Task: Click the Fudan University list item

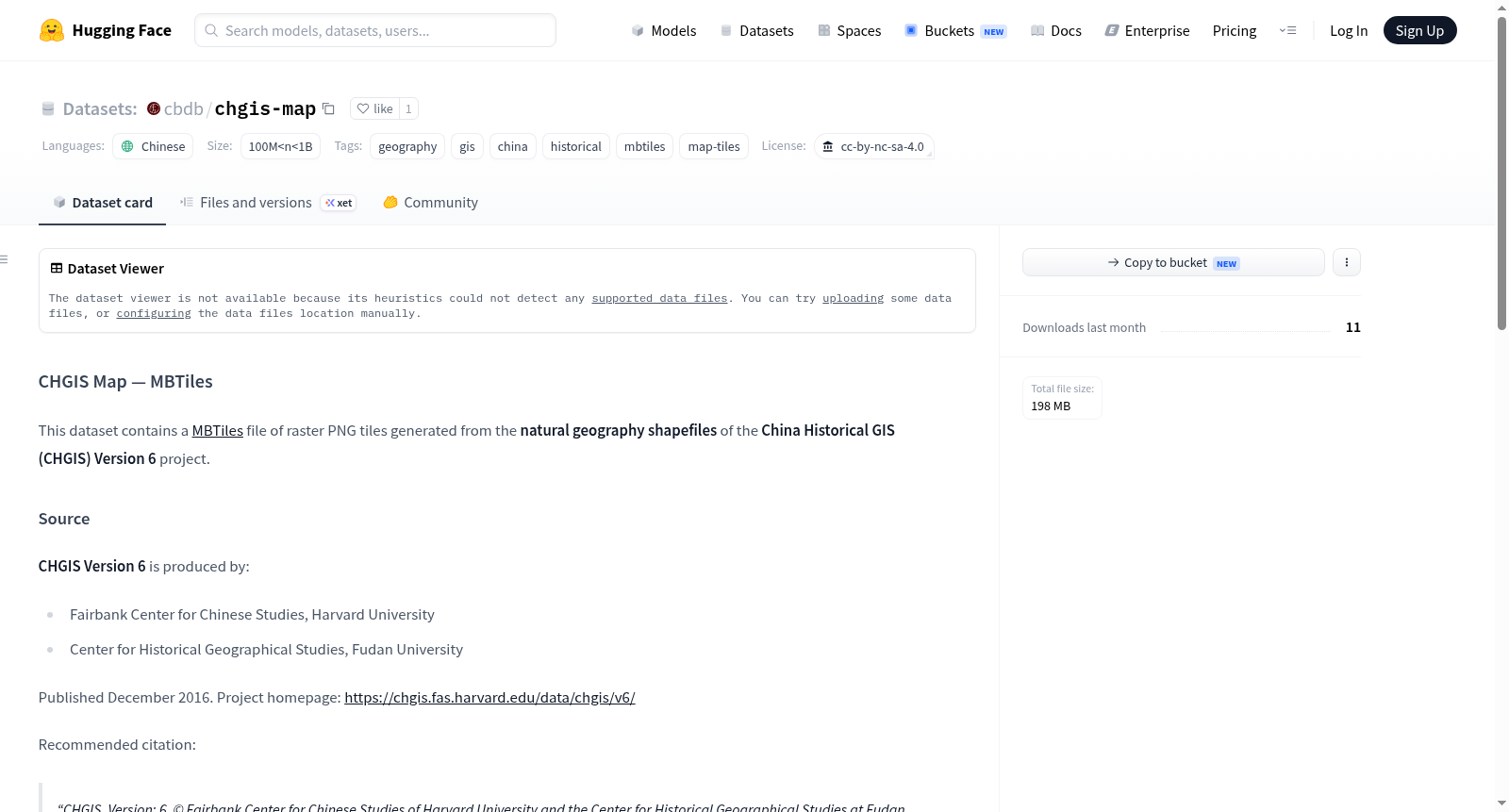Action: 266,650
